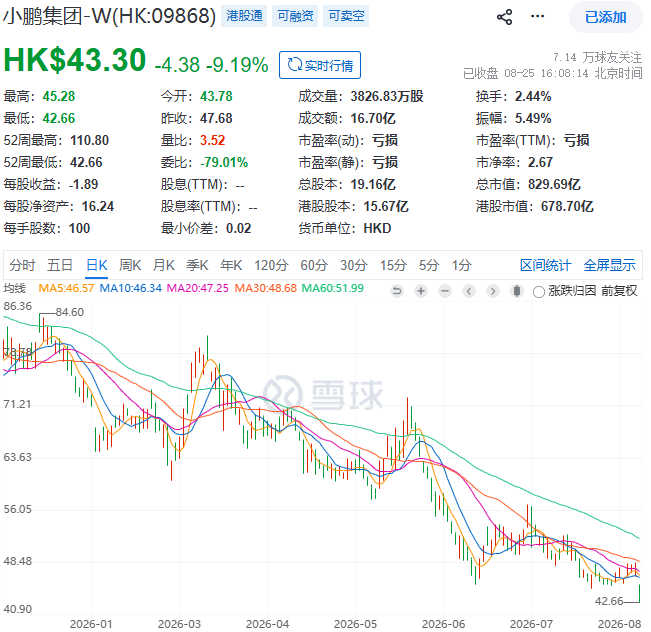Click the 总市值 value 829.69亿

554,184
